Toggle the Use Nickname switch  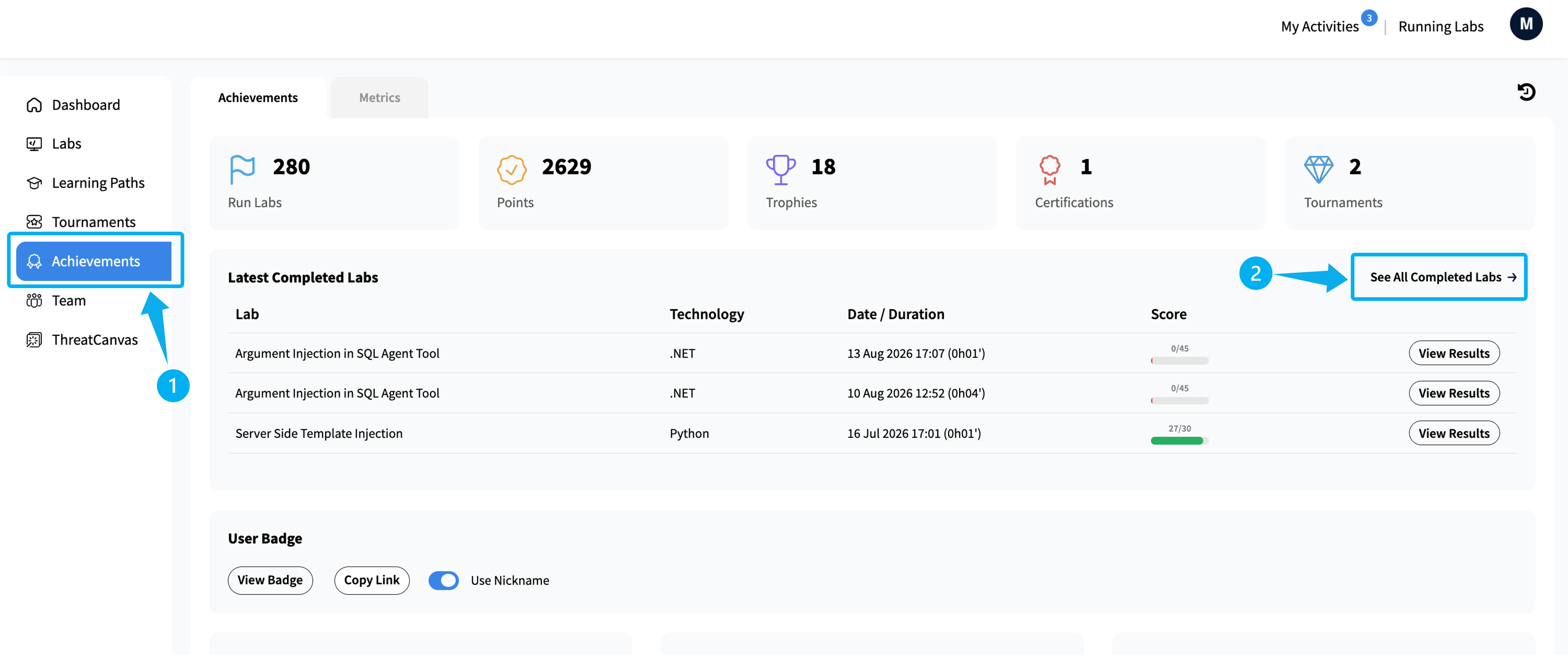point(443,581)
